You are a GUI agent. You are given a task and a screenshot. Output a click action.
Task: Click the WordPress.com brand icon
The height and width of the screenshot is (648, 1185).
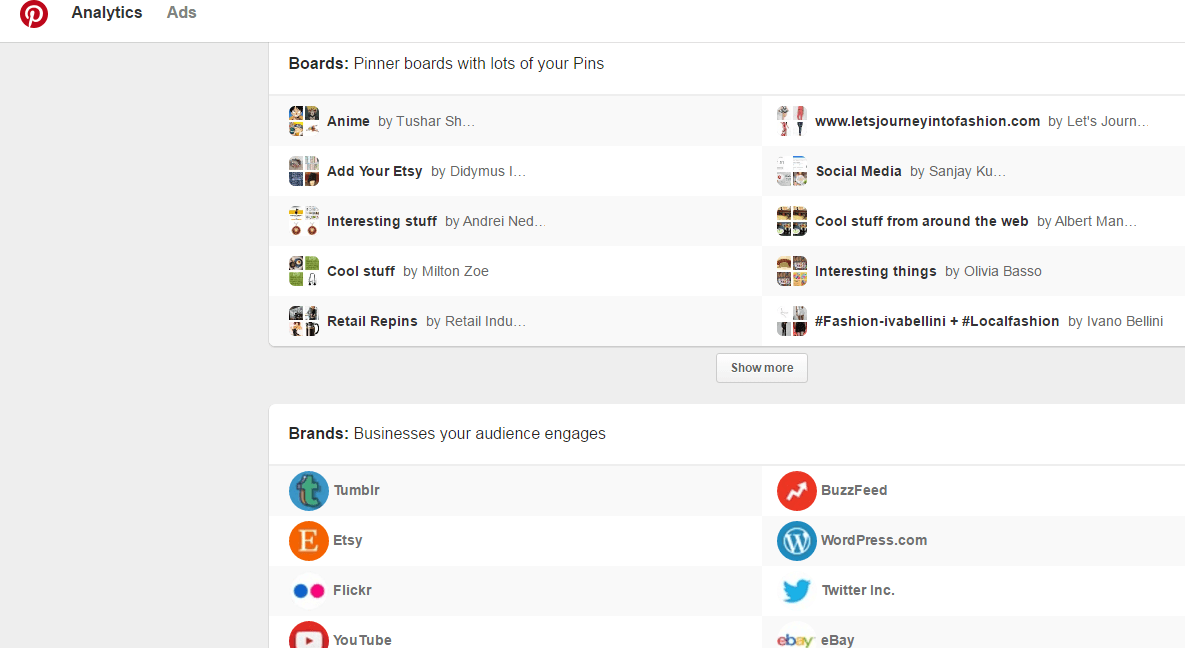click(x=797, y=541)
